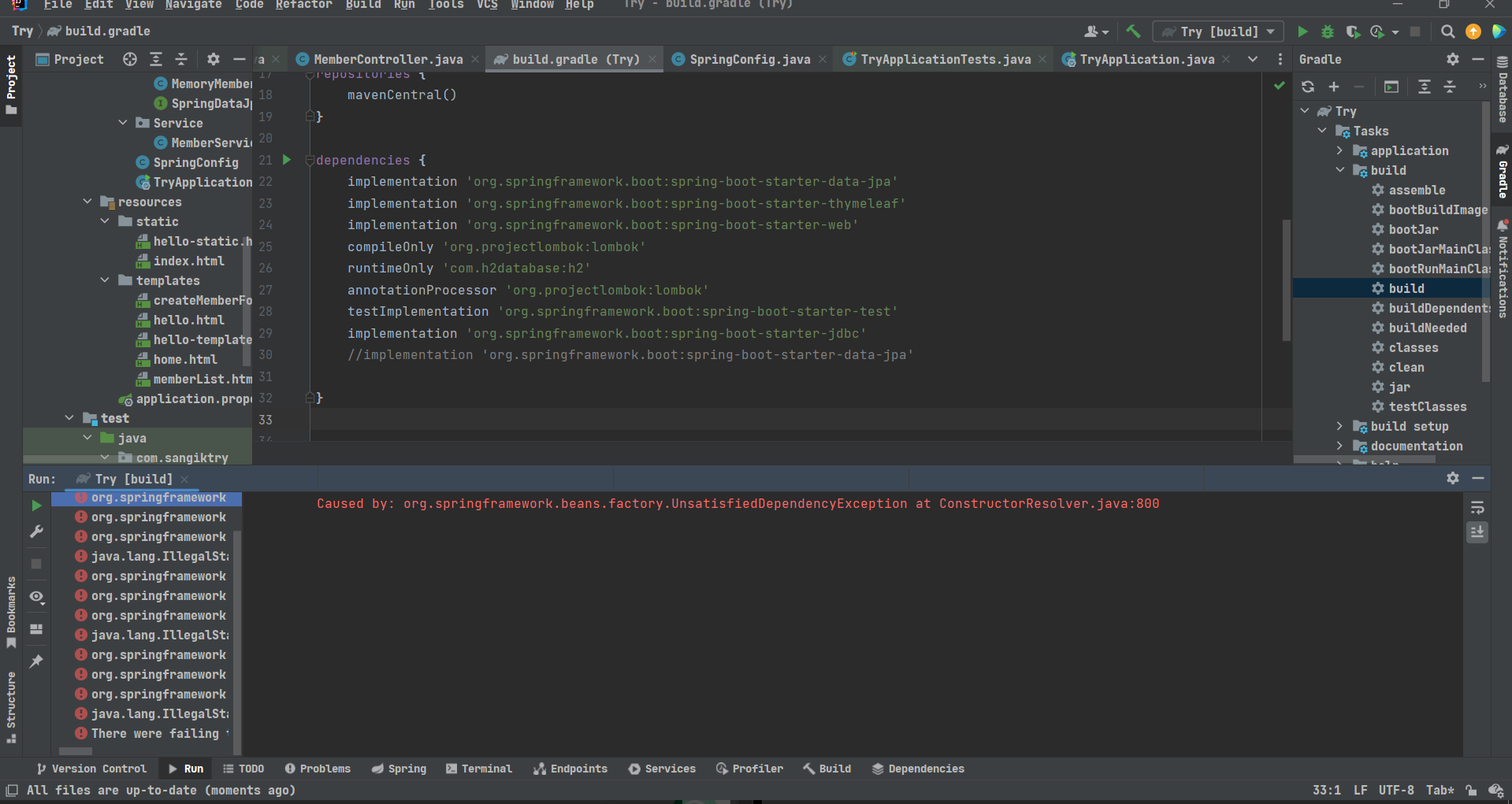Collapse the resources folder
1512x804 pixels.
pyautogui.click(x=87, y=202)
